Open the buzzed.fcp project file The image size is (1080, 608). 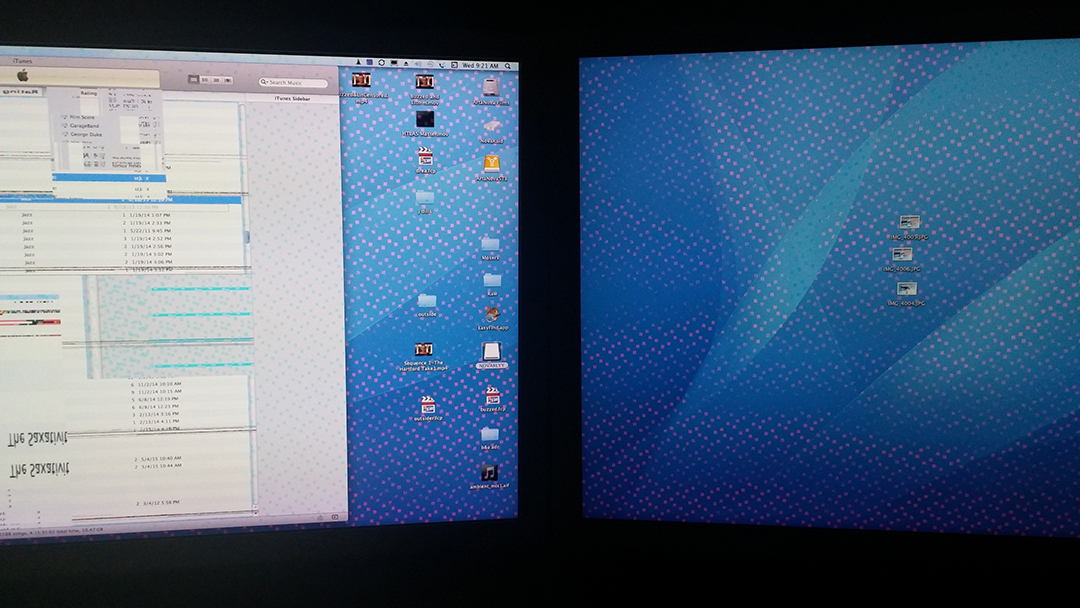click(x=492, y=395)
